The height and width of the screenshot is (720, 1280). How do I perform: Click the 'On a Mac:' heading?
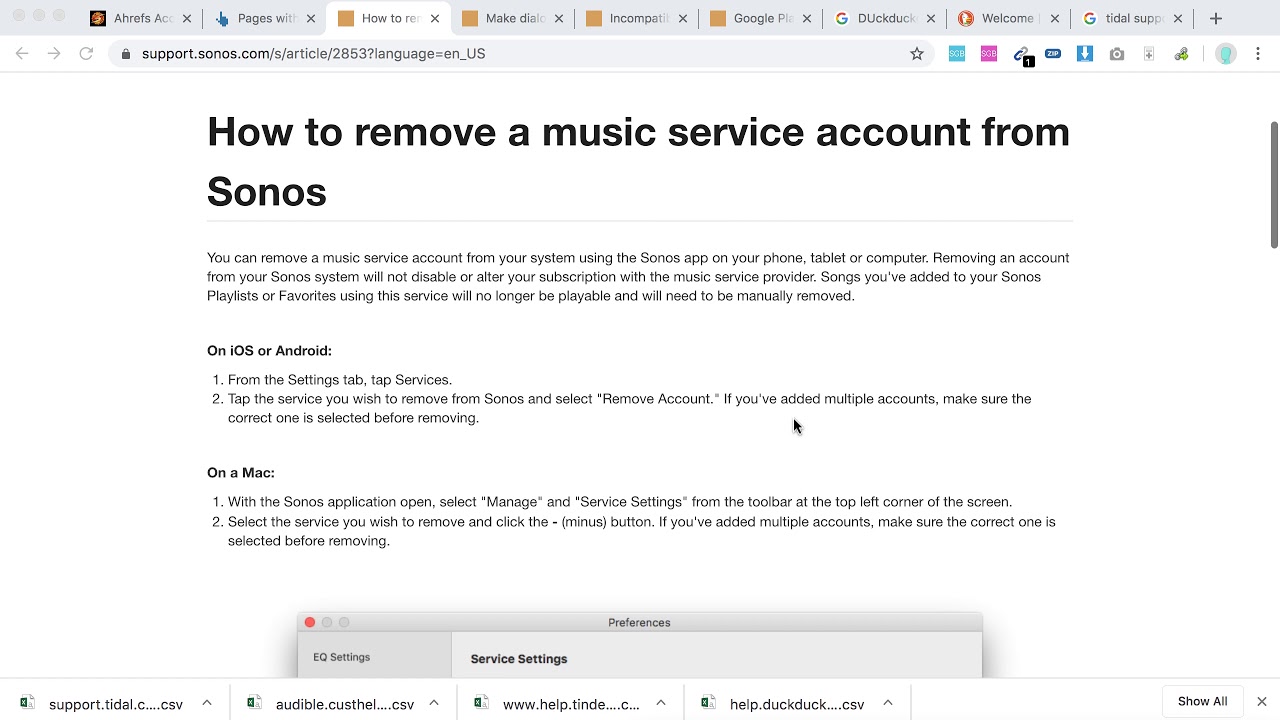[x=241, y=473]
